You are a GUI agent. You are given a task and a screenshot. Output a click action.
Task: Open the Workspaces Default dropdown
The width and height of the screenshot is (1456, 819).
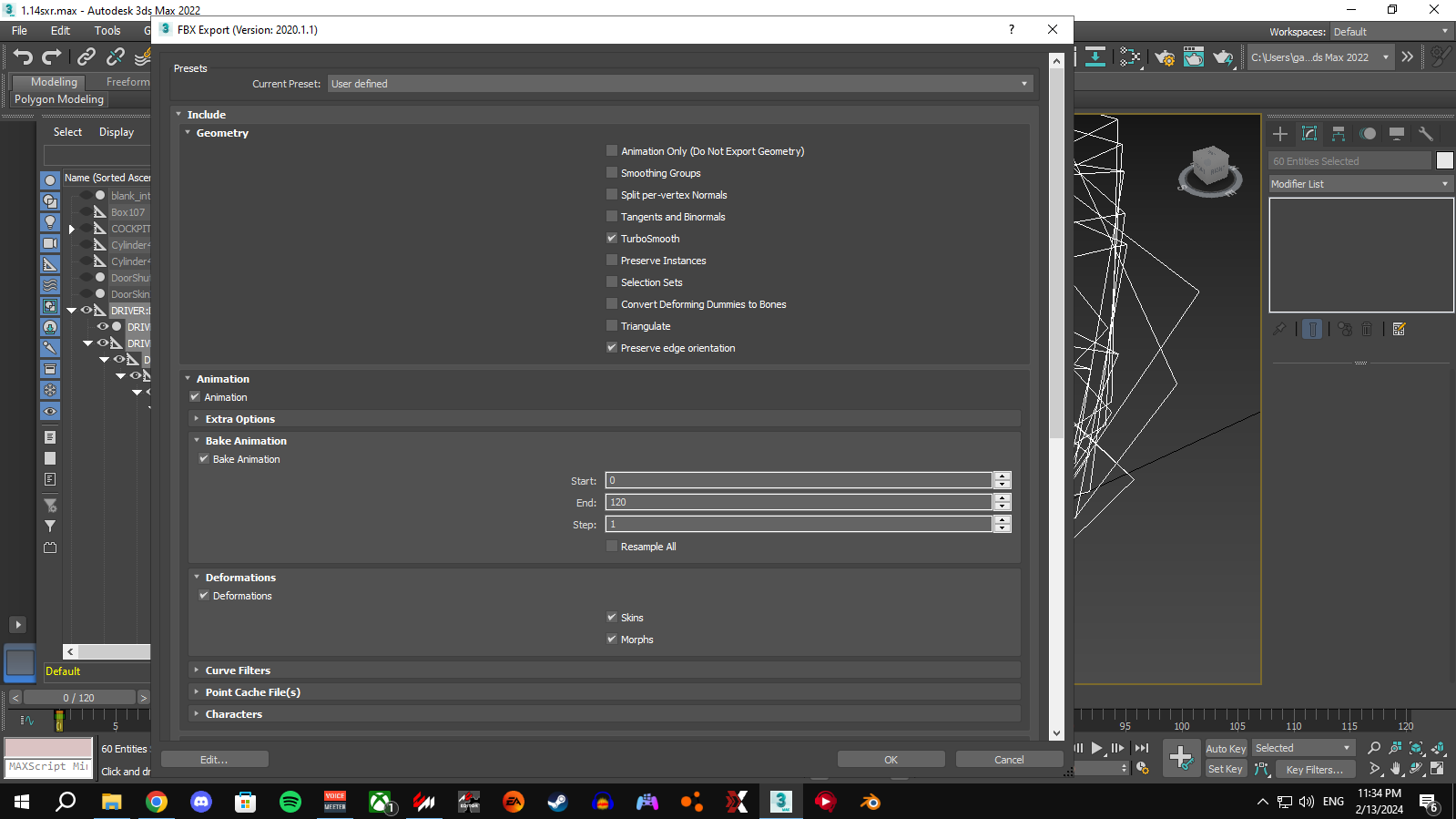pyautogui.click(x=1391, y=32)
